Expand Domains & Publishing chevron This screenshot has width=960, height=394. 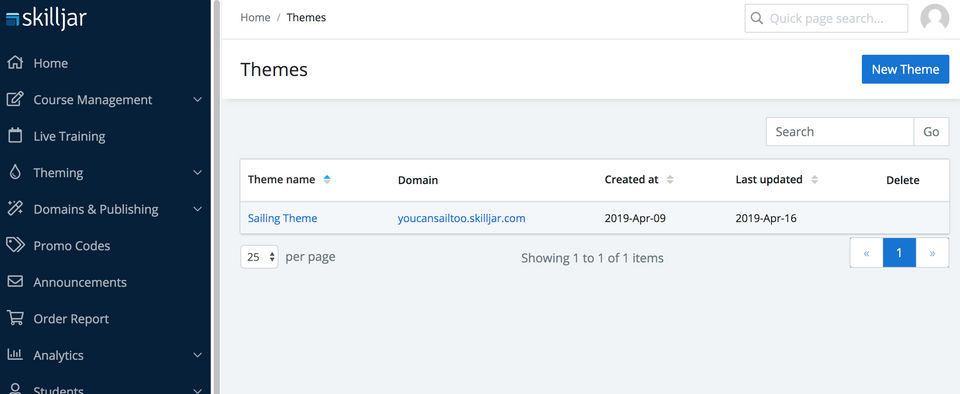tap(197, 209)
